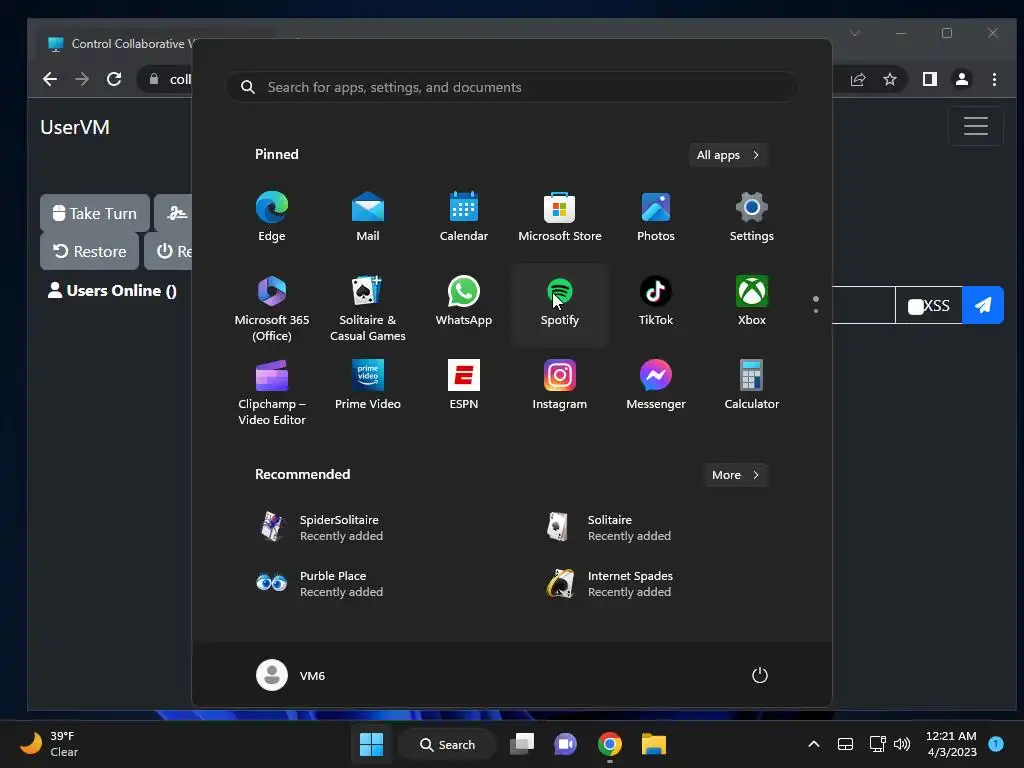This screenshot has width=1024, height=768.
Task: Launch the Calendar app
Action: click(x=464, y=217)
